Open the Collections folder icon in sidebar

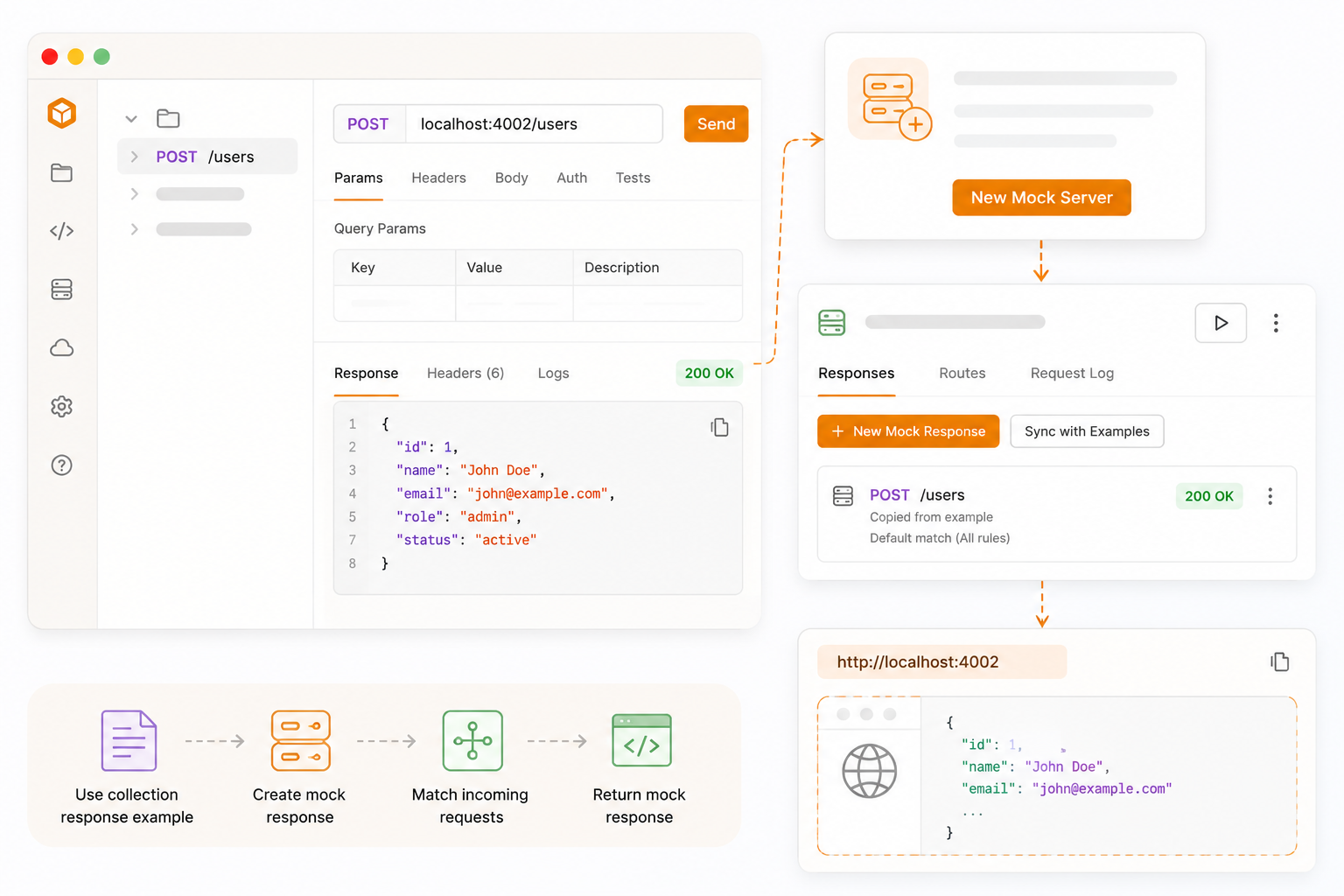tap(61, 173)
